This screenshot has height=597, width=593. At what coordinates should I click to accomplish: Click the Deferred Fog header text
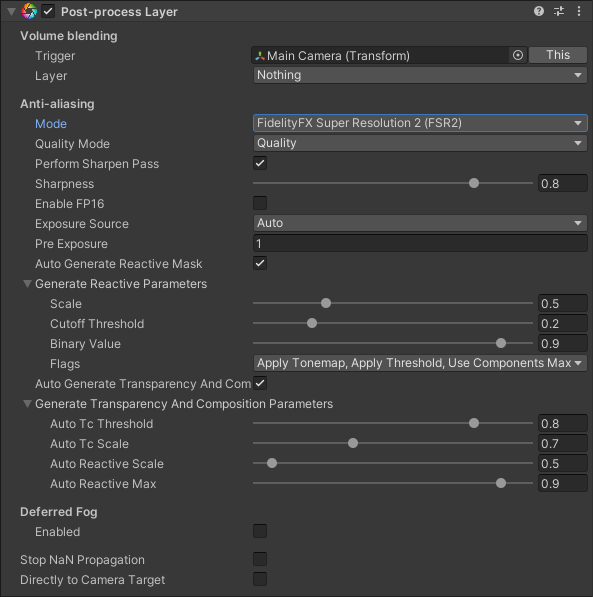59,512
